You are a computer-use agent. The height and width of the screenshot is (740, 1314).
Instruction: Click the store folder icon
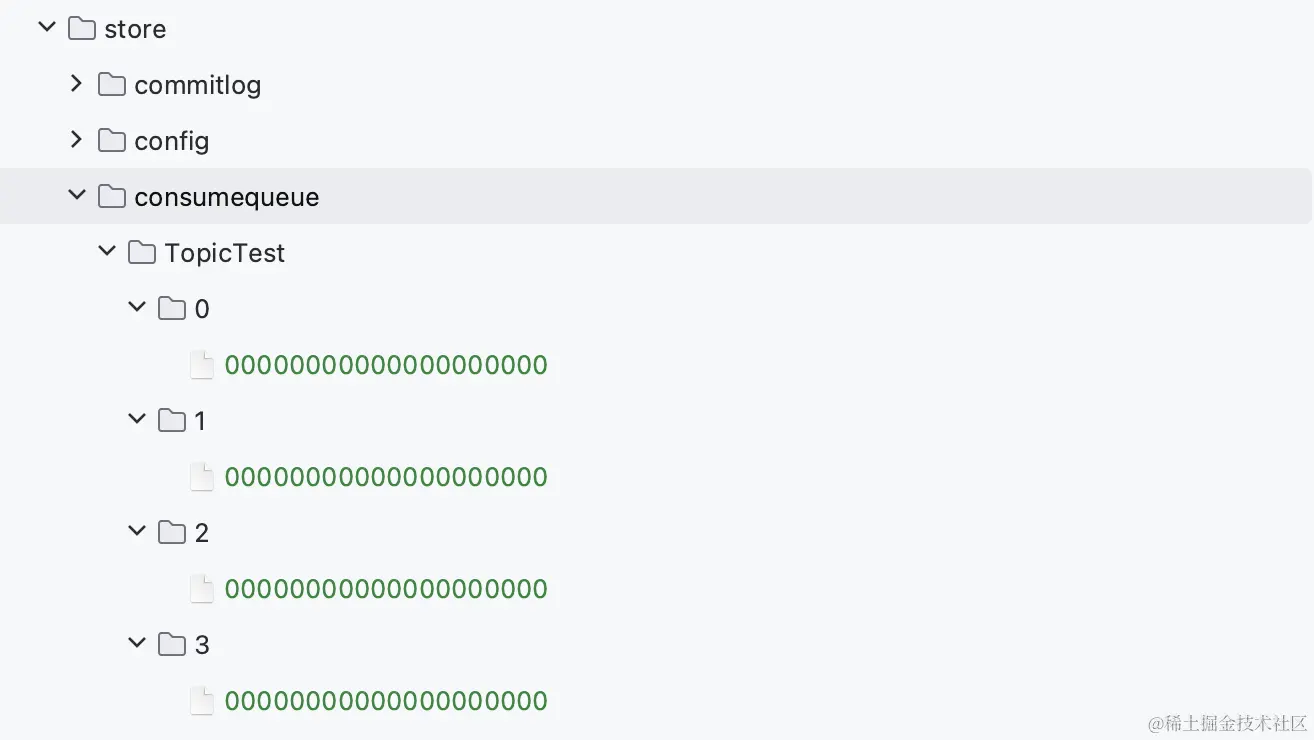tap(82, 29)
